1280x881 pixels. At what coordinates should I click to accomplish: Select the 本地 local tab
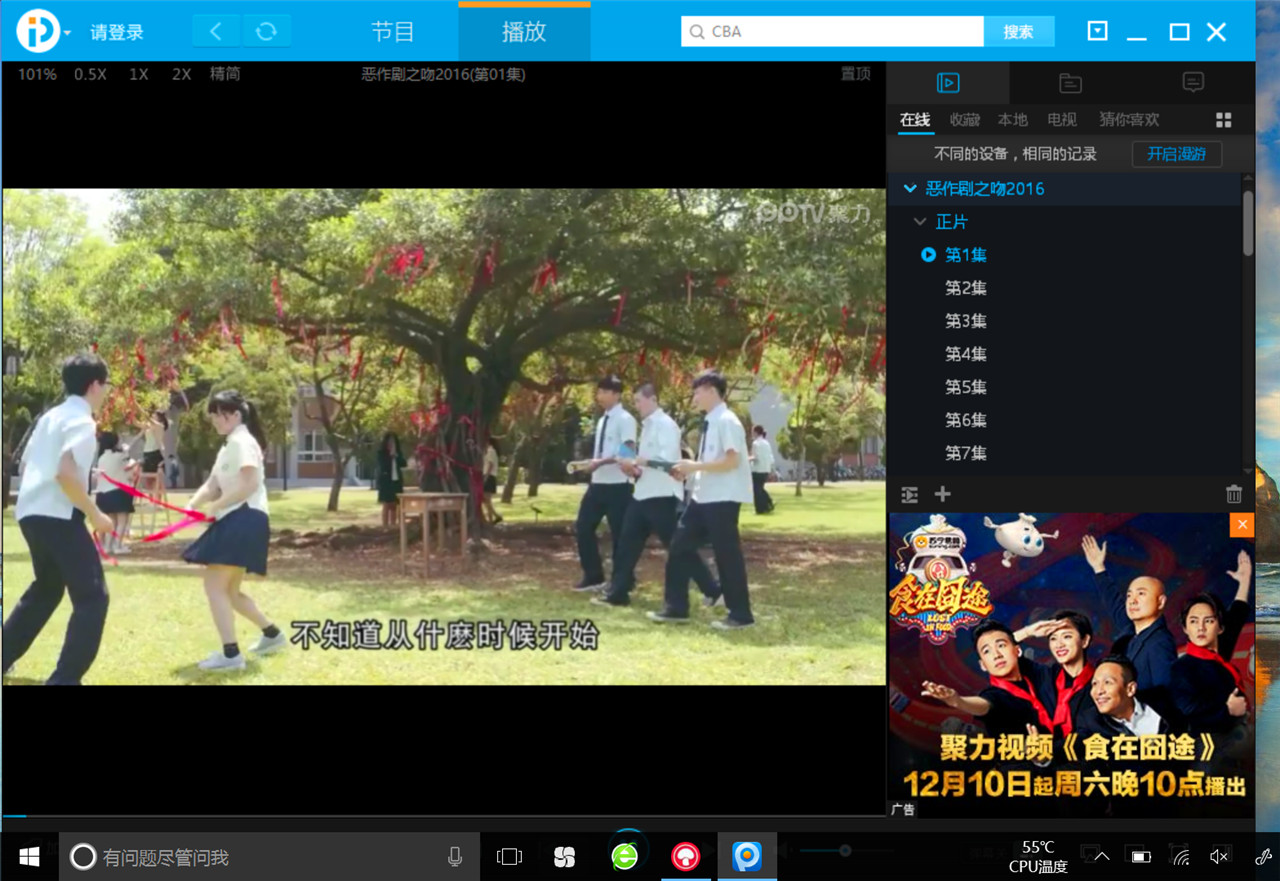pyautogui.click(x=1013, y=120)
